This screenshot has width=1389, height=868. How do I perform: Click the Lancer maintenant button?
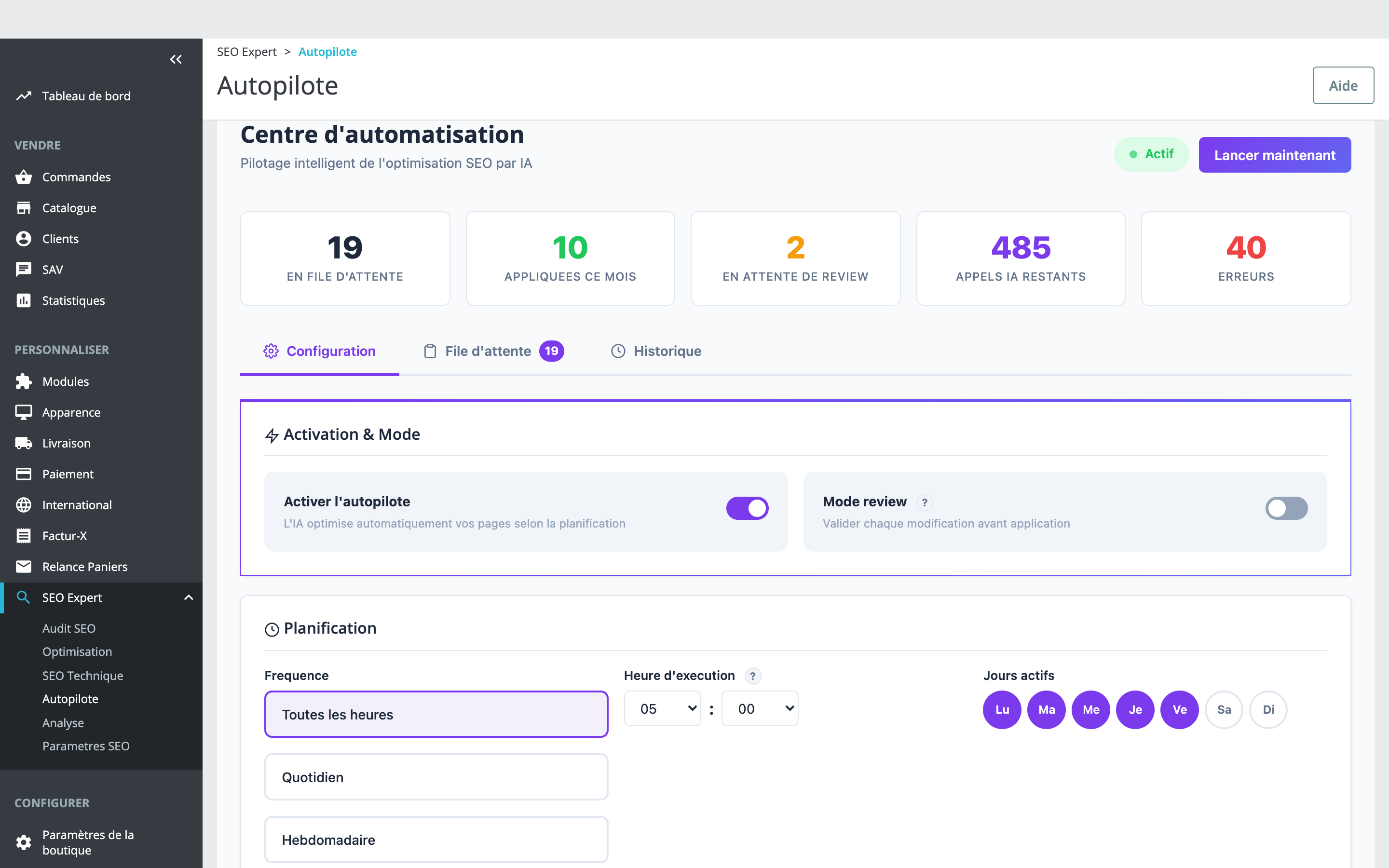click(1275, 155)
